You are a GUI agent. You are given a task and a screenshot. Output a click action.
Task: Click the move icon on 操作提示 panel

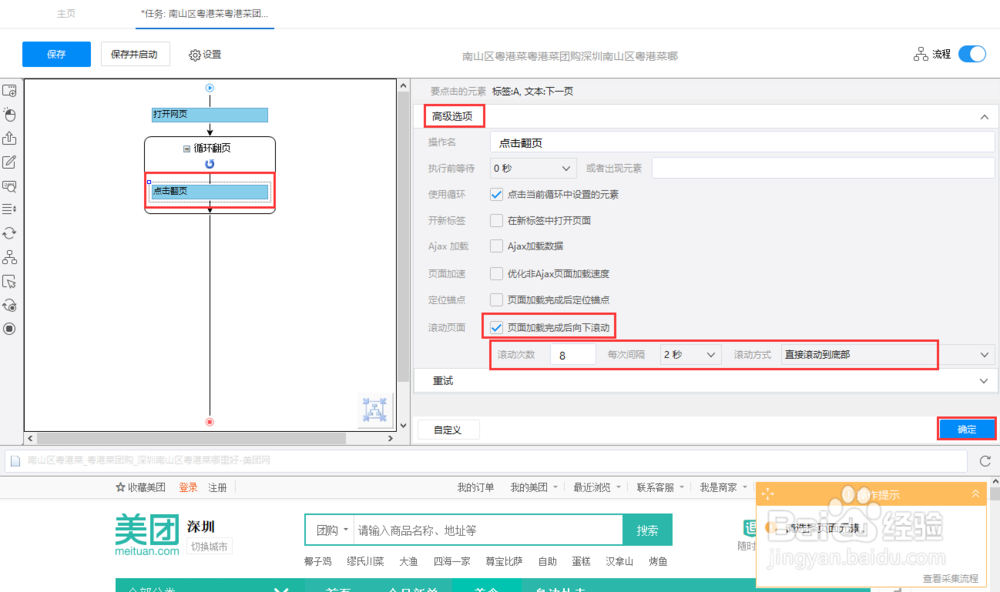click(x=767, y=494)
